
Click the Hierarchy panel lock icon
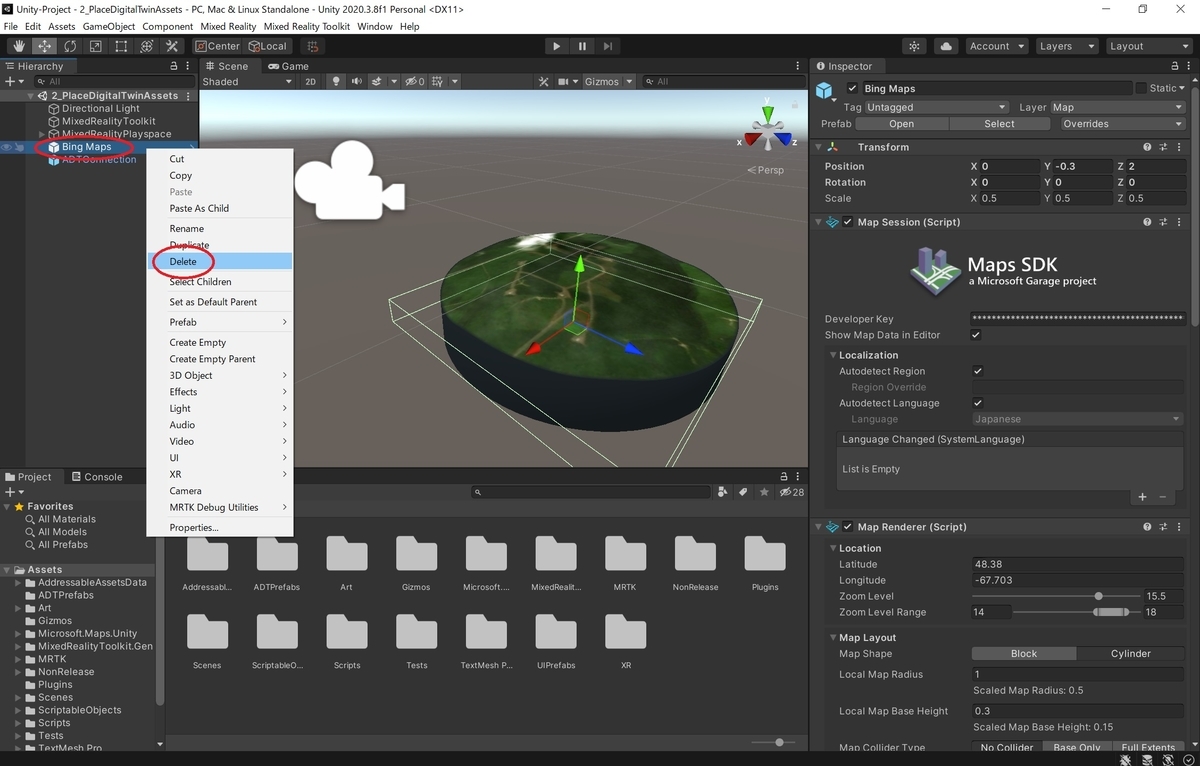point(173,66)
